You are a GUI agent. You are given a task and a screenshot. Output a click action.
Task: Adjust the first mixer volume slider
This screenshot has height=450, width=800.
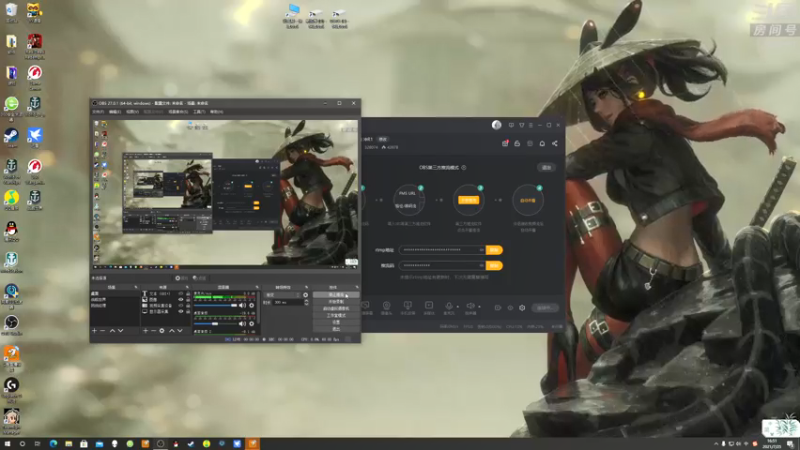coord(216,305)
